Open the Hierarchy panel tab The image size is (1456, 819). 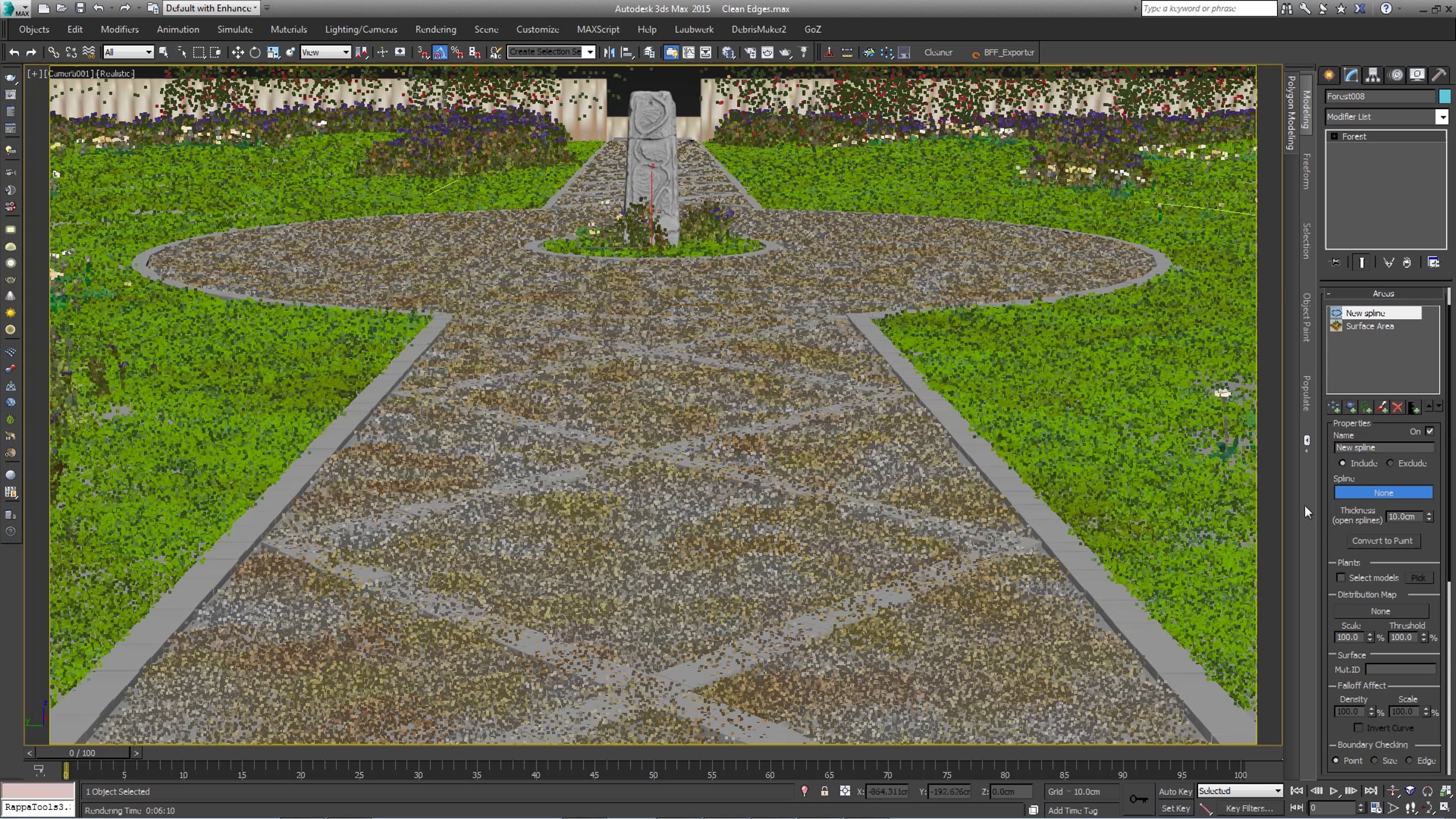[1373, 75]
